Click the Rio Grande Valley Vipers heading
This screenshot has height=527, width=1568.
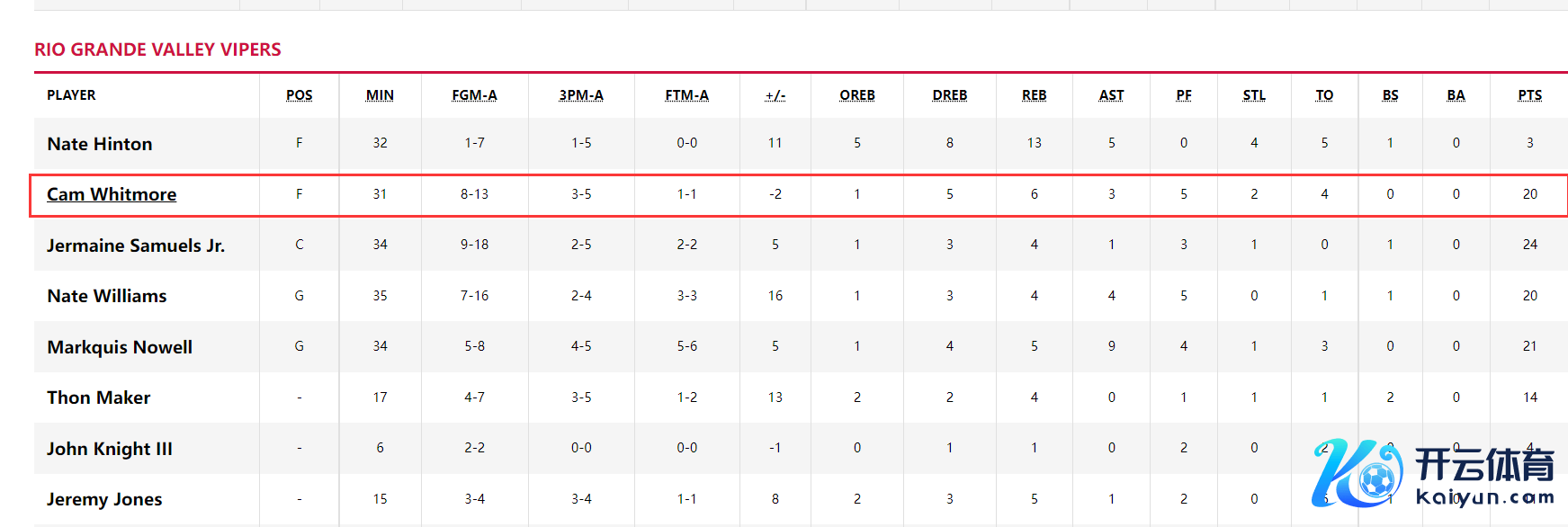(157, 49)
